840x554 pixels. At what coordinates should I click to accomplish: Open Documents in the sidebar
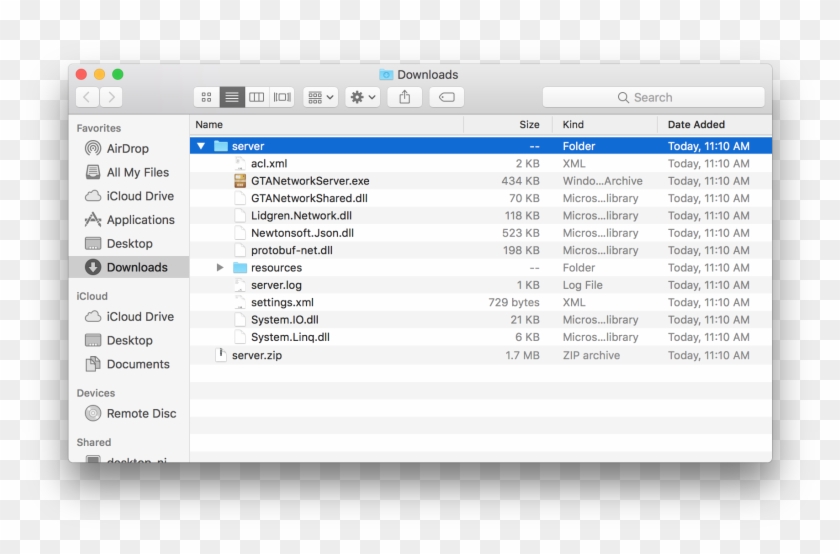pyautogui.click(x=127, y=364)
